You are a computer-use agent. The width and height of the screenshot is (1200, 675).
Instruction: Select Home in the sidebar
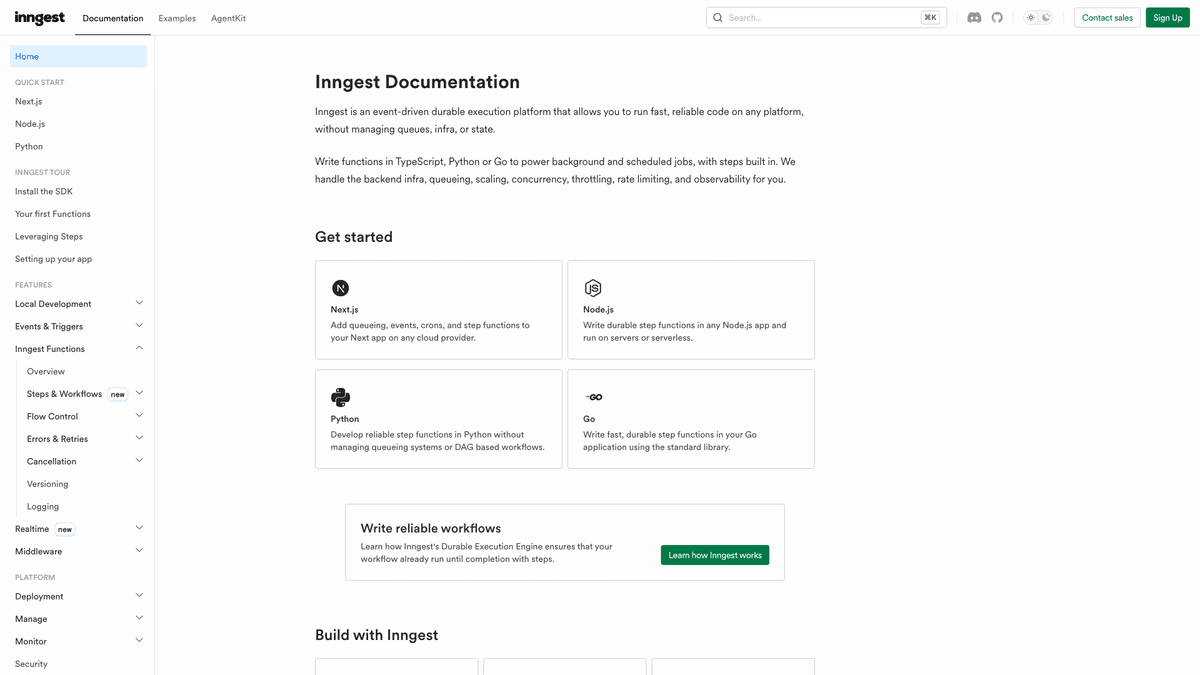tap(78, 56)
